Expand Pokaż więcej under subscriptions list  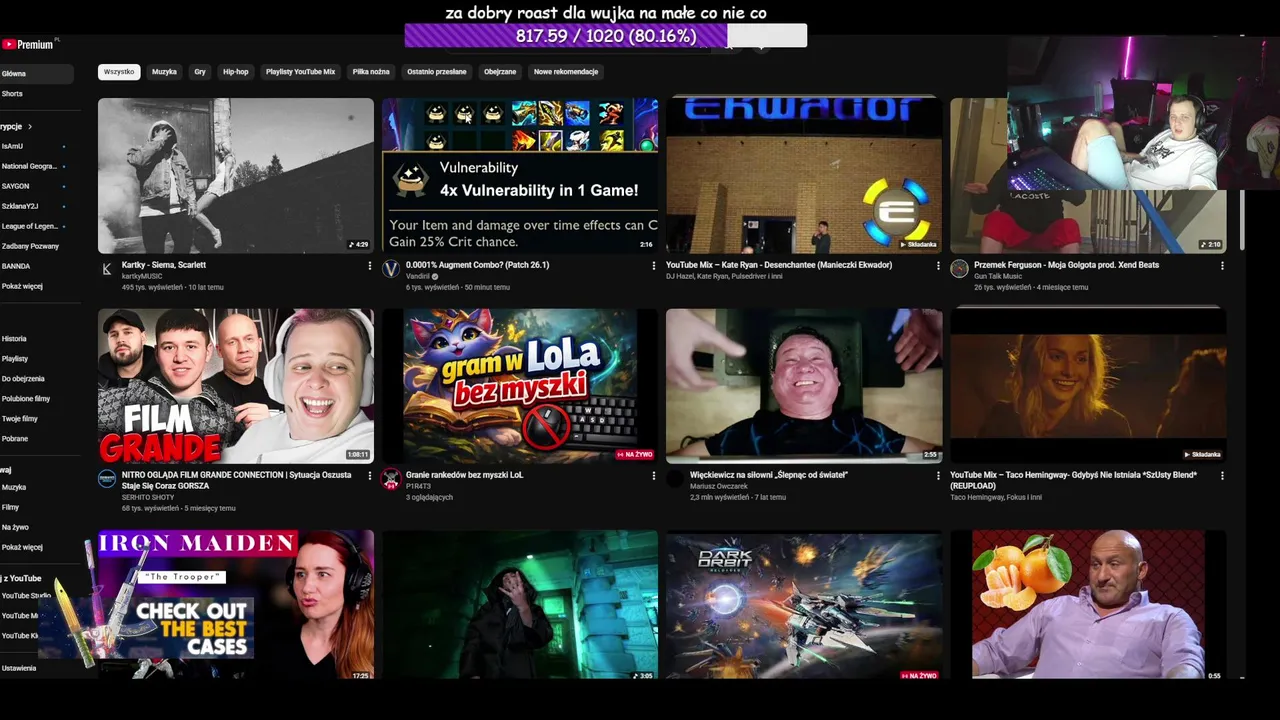tap(22, 286)
